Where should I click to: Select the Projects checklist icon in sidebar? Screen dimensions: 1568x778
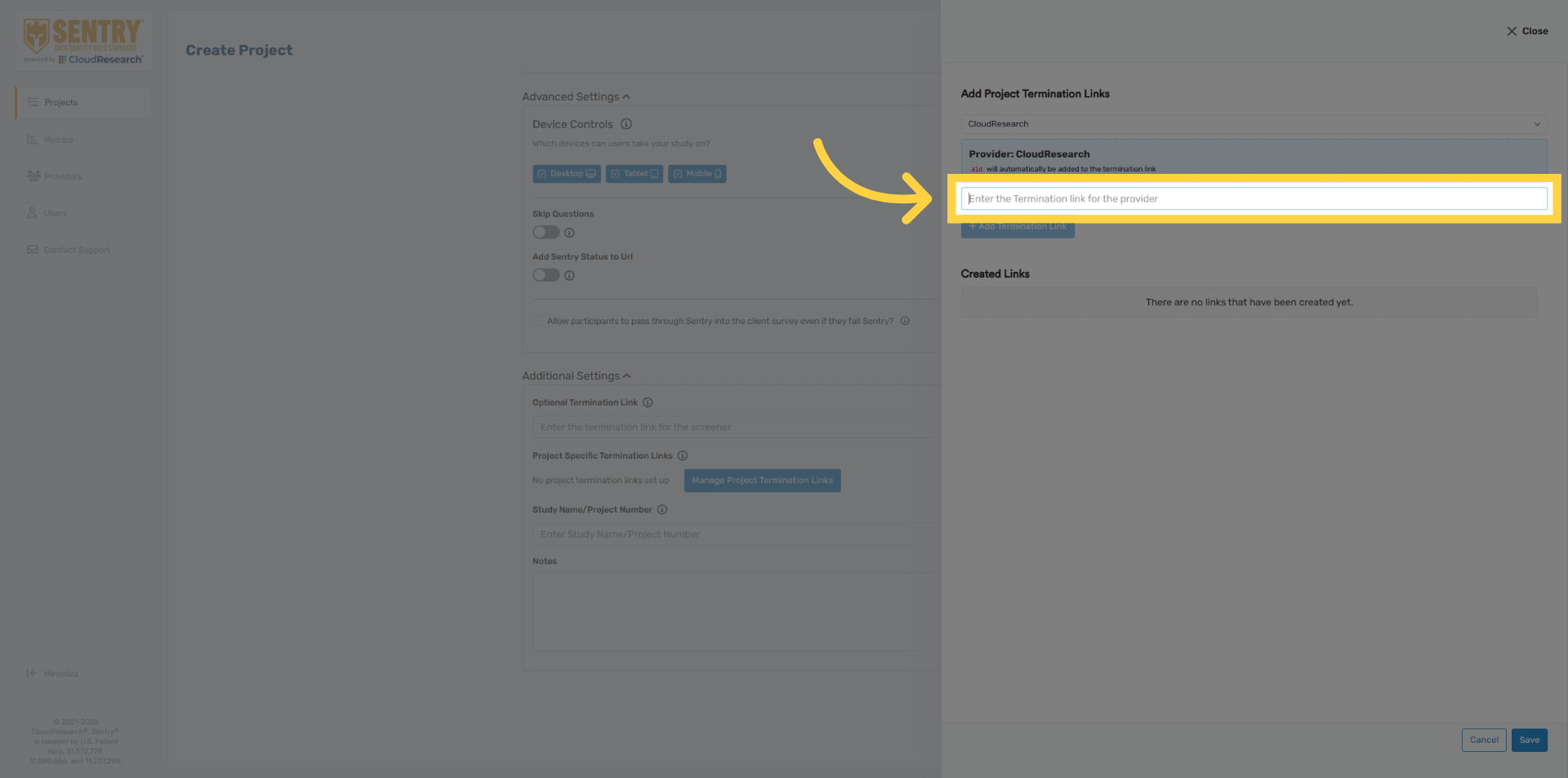tap(33, 102)
